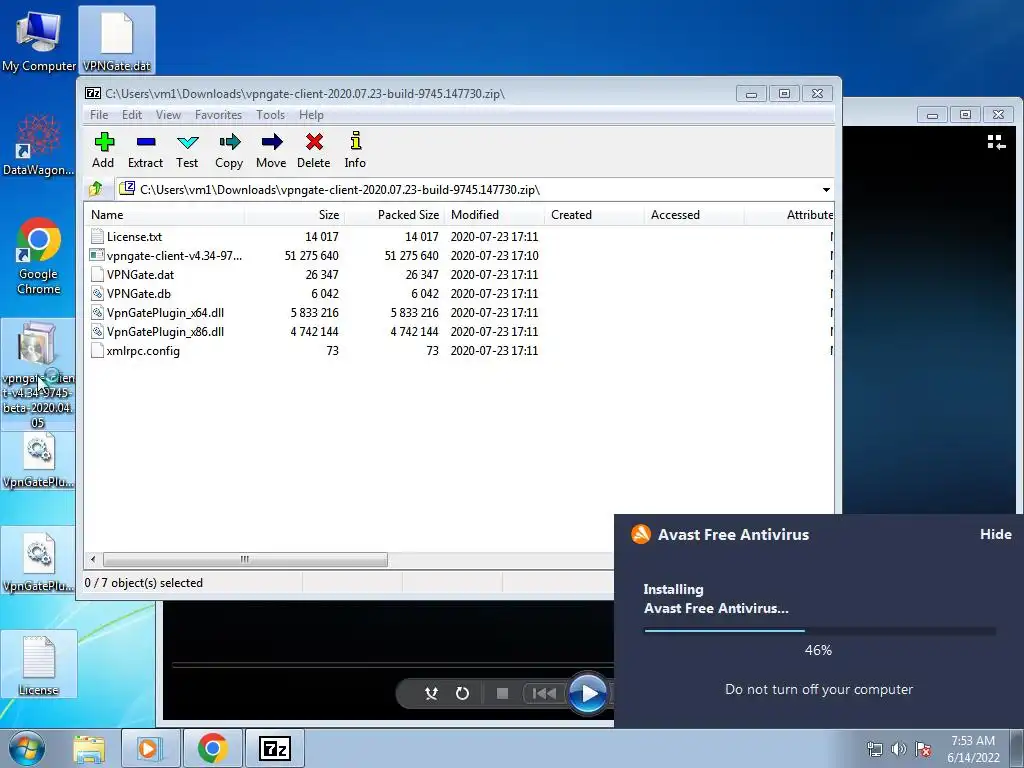Open Google Chrome desktop shortcut
The height and width of the screenshot is (768, 1024).
[39, 256]
